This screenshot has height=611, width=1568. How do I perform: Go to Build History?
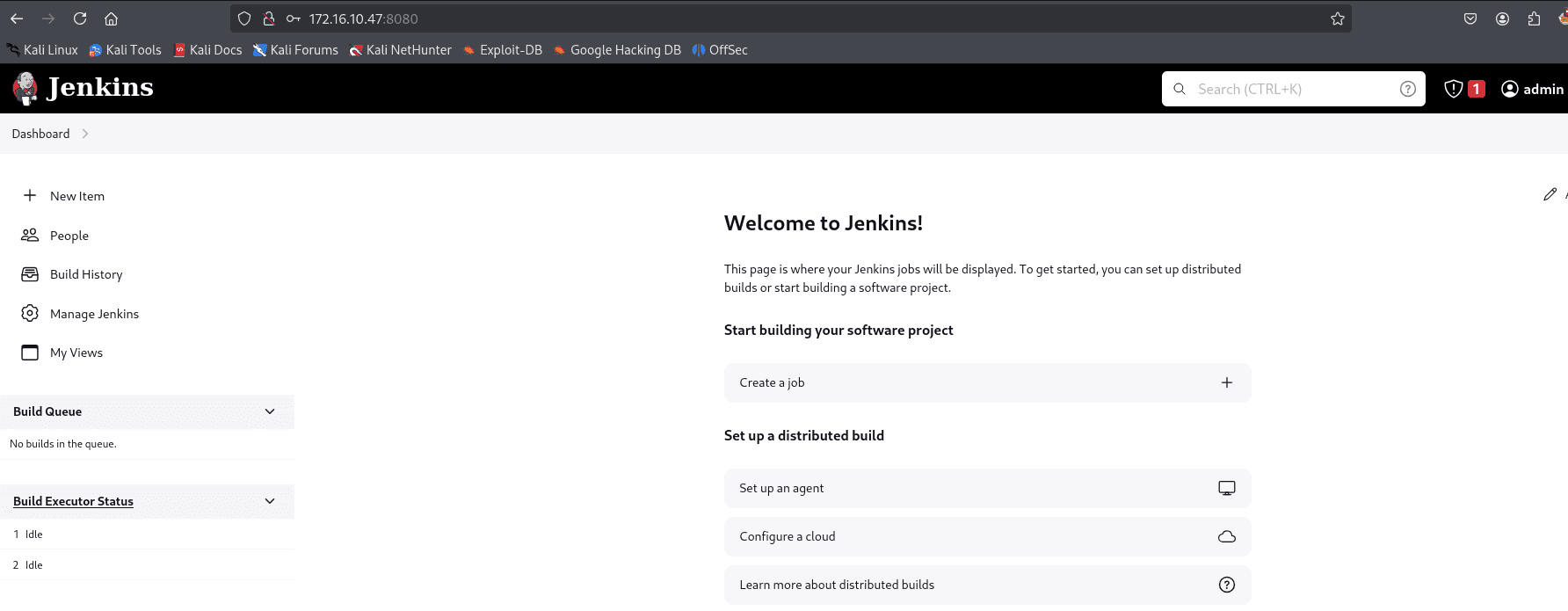pyautogui.click(x=86, y=274)
